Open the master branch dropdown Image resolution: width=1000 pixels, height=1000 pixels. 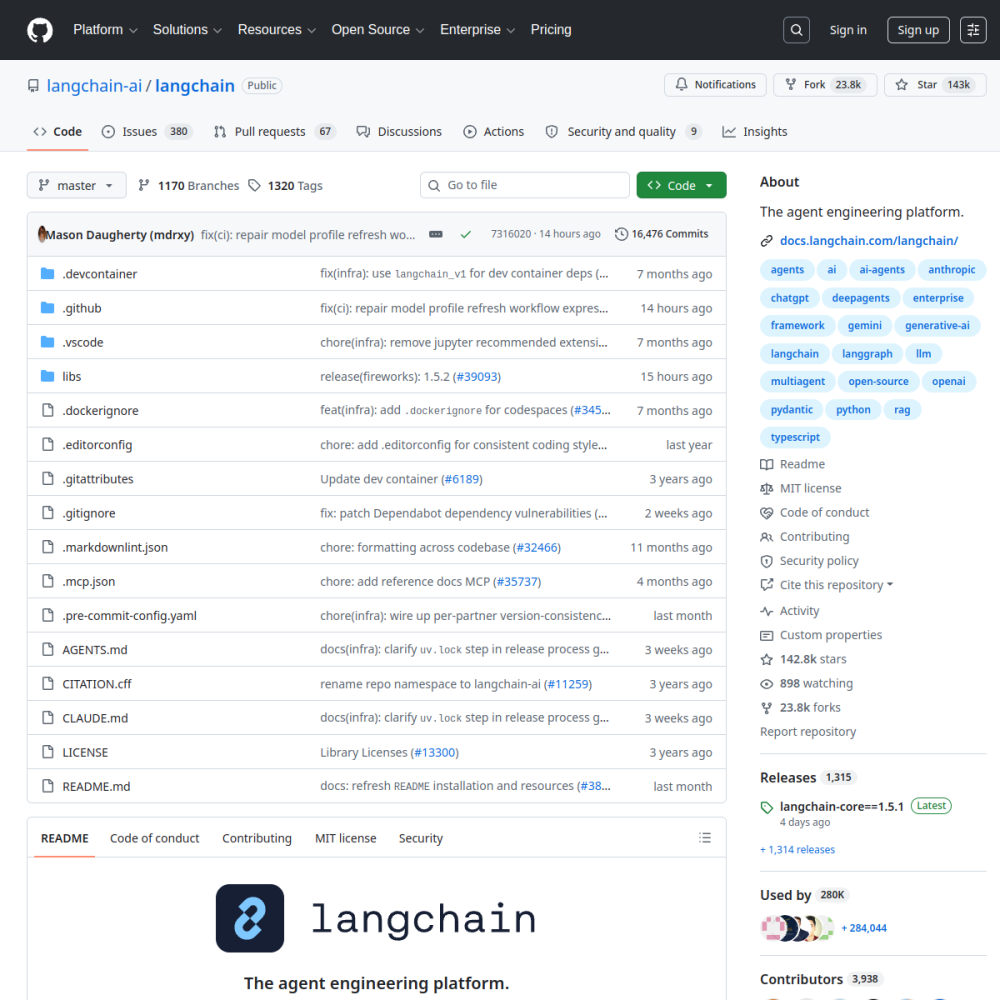pos(77,185)
